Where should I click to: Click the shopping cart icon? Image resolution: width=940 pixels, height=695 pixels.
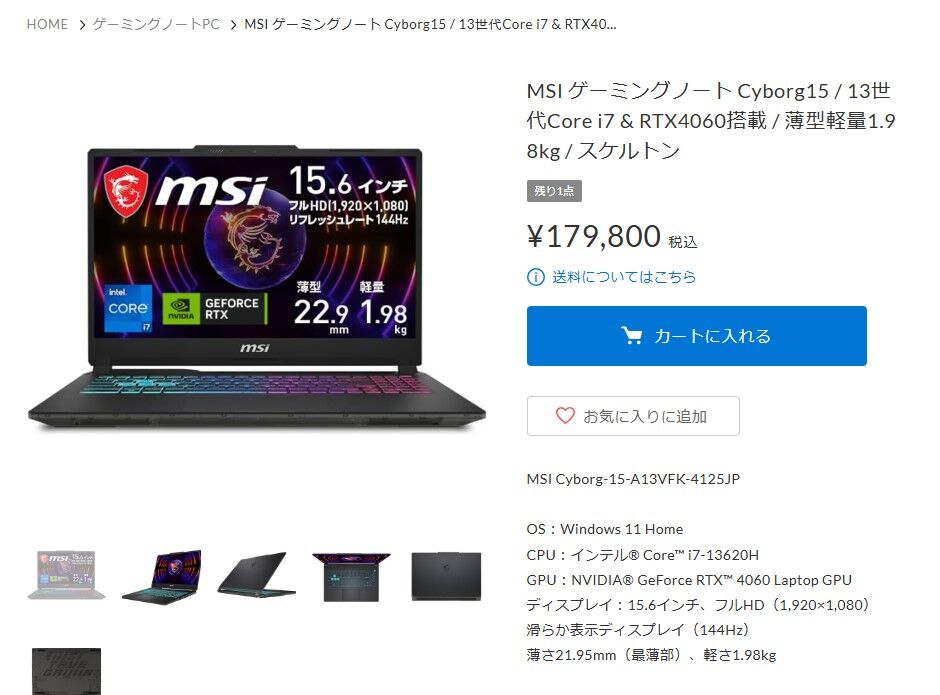tap(631, 336)
